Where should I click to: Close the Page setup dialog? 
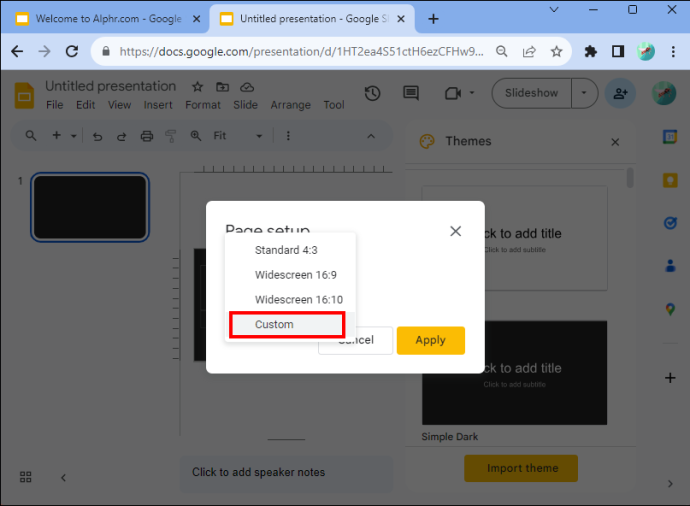(x=455, y=231)
